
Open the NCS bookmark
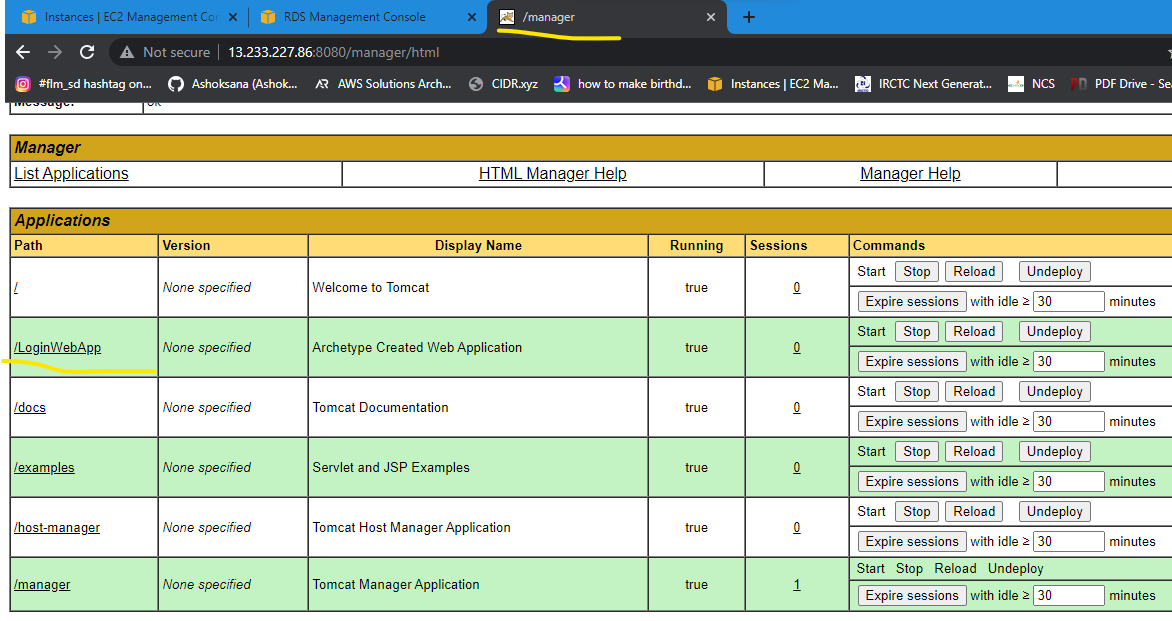pyautogui.click(x=1031, y=84)
